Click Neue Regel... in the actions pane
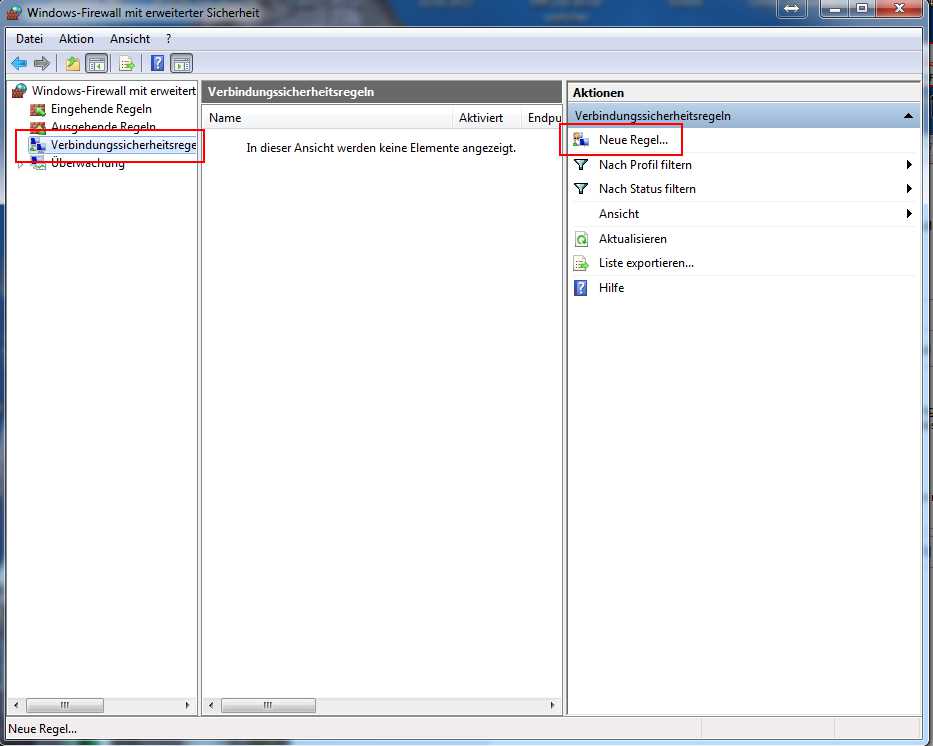933x746 pixels. [633, 140]
